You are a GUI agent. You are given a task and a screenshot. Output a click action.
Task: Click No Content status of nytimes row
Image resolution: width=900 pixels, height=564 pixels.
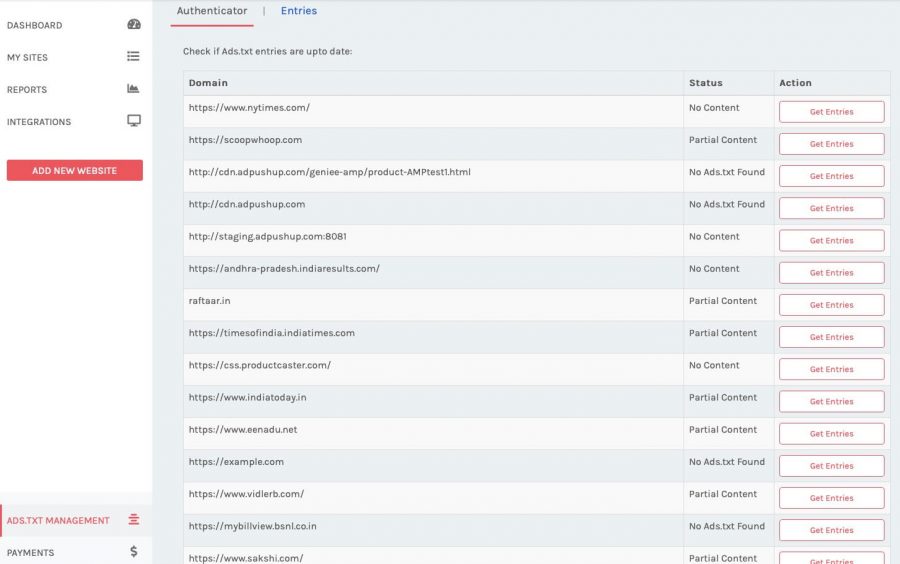pyautogui.click(x=714, y=107)
